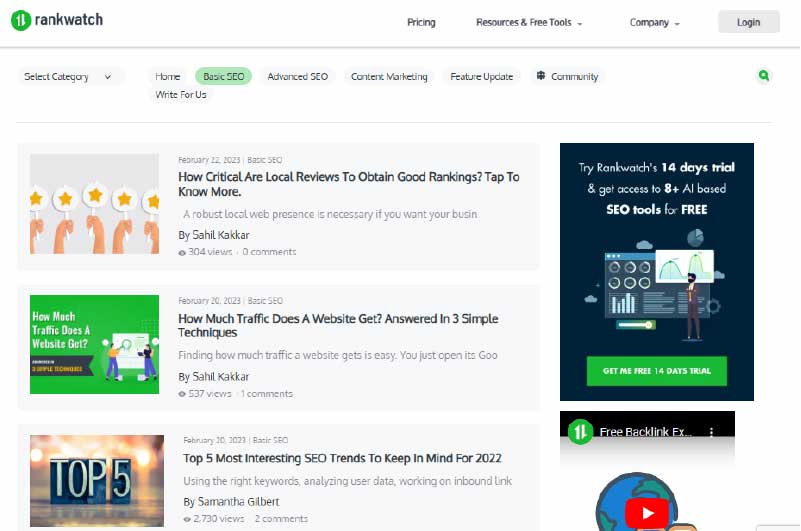Select the Basic SEO category tab
The width and height of the screenshot is (801, 531).
223,77
